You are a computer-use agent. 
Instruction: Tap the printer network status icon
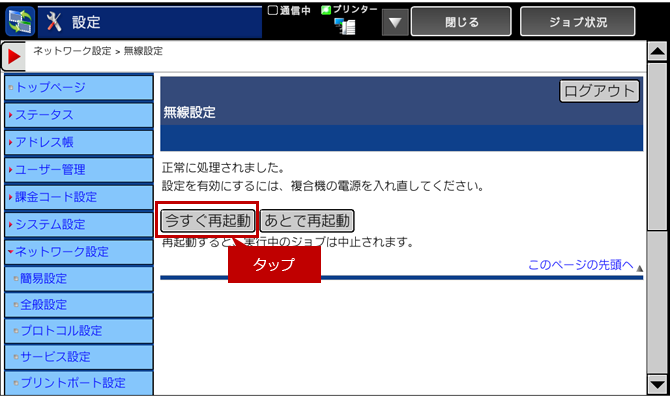(344, 26)
